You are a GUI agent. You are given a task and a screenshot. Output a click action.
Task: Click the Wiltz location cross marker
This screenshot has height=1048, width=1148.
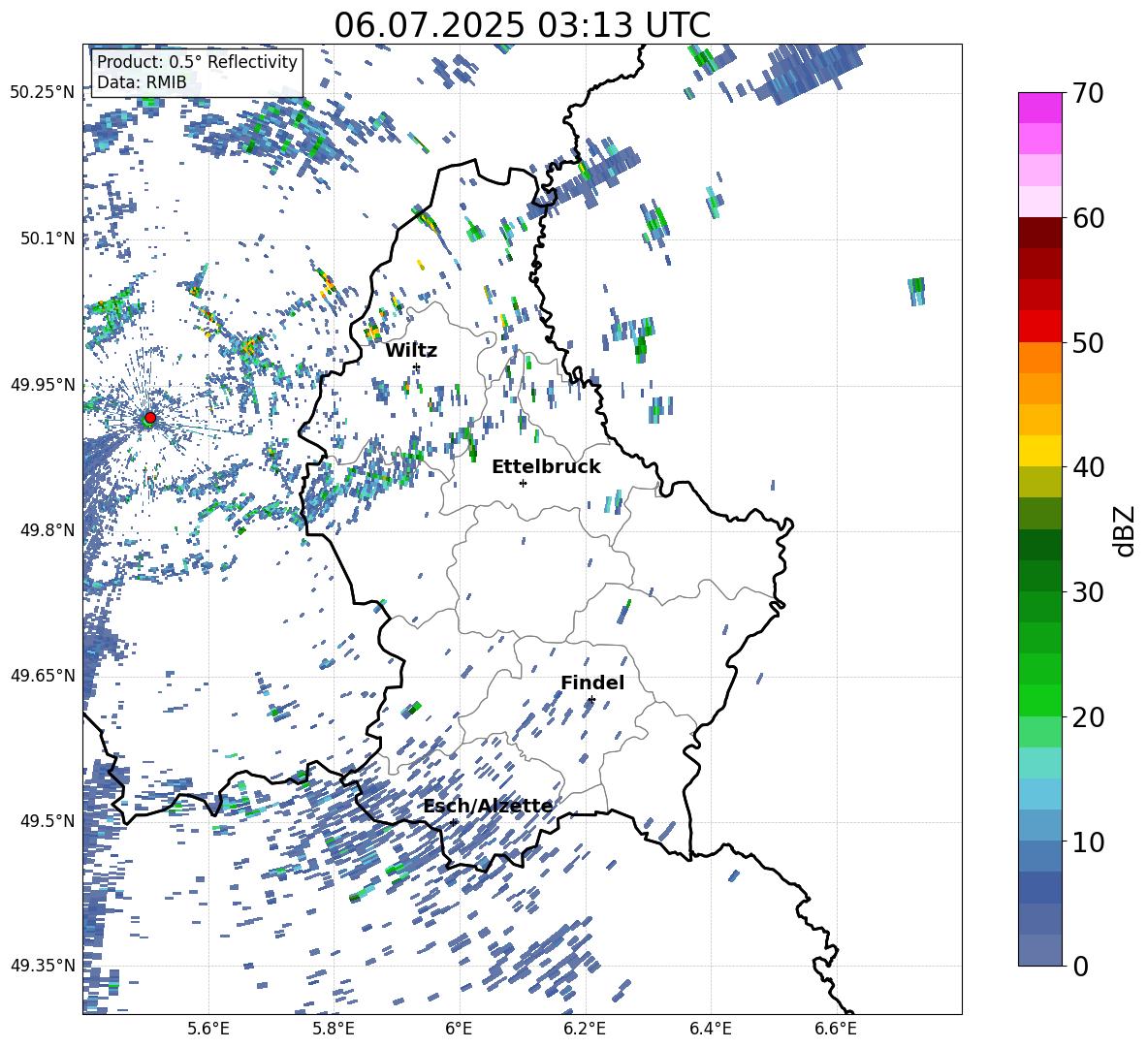point(417,366)
